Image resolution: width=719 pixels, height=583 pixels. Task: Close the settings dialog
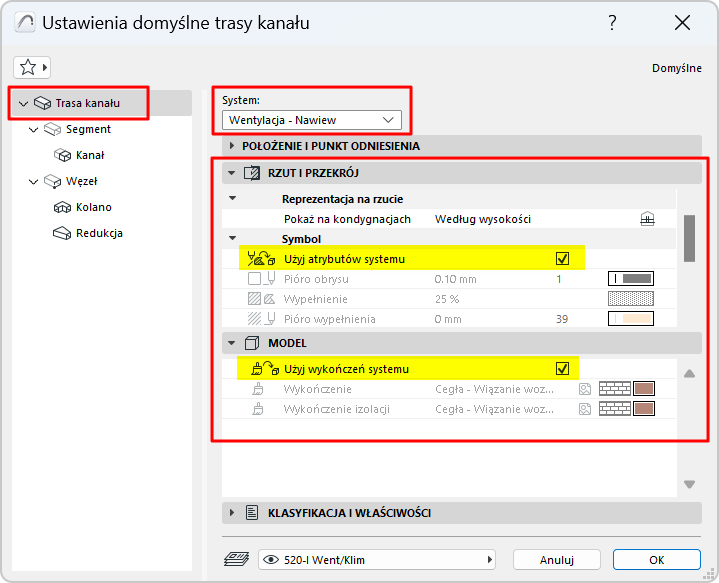pos(682,22)
